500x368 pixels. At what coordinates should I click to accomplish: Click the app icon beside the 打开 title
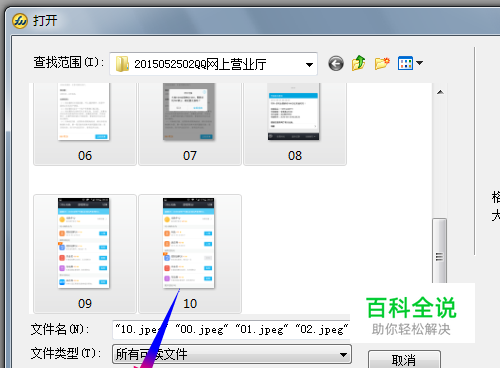click(20, 21)
